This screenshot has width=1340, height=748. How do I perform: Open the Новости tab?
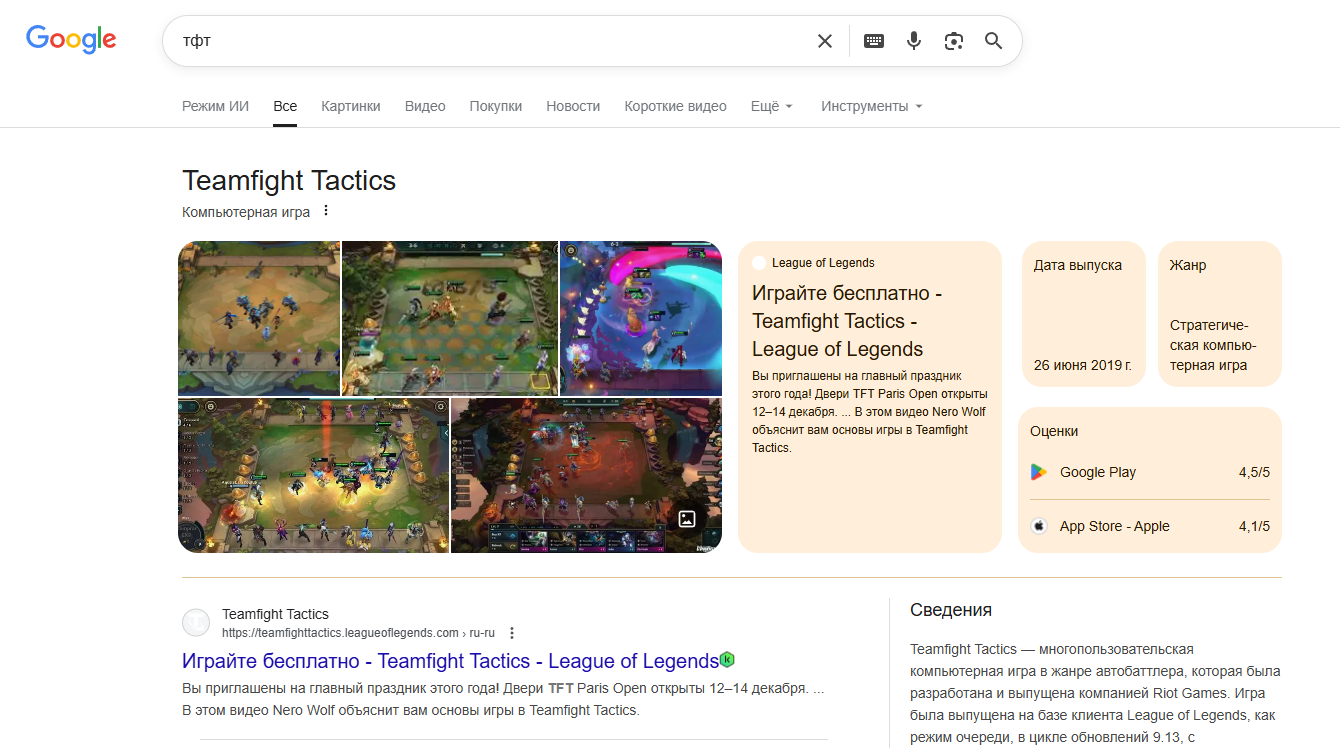pyautogui.click(x=573, y=106)
